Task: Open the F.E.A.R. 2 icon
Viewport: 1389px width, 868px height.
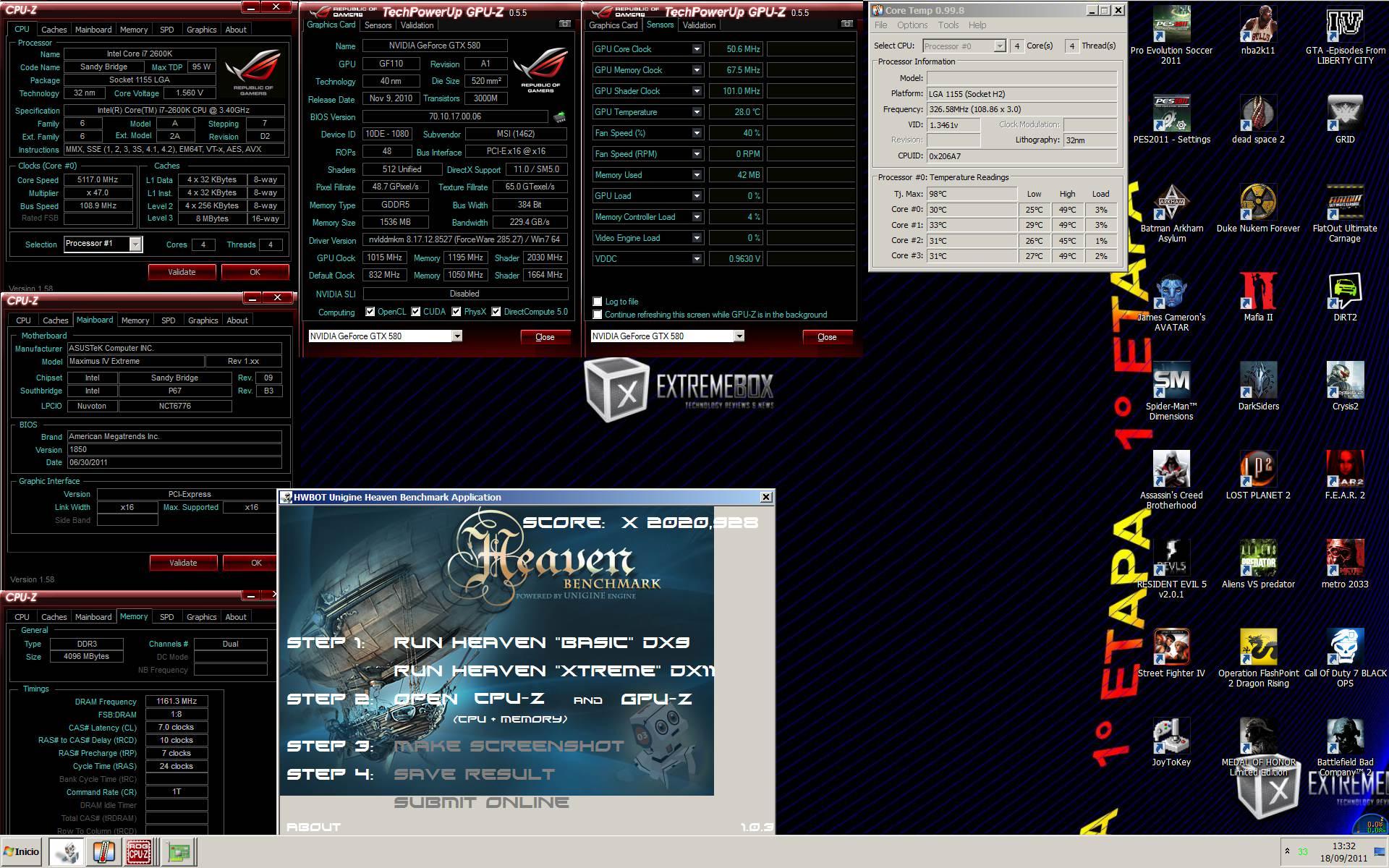Action: 1345,476
